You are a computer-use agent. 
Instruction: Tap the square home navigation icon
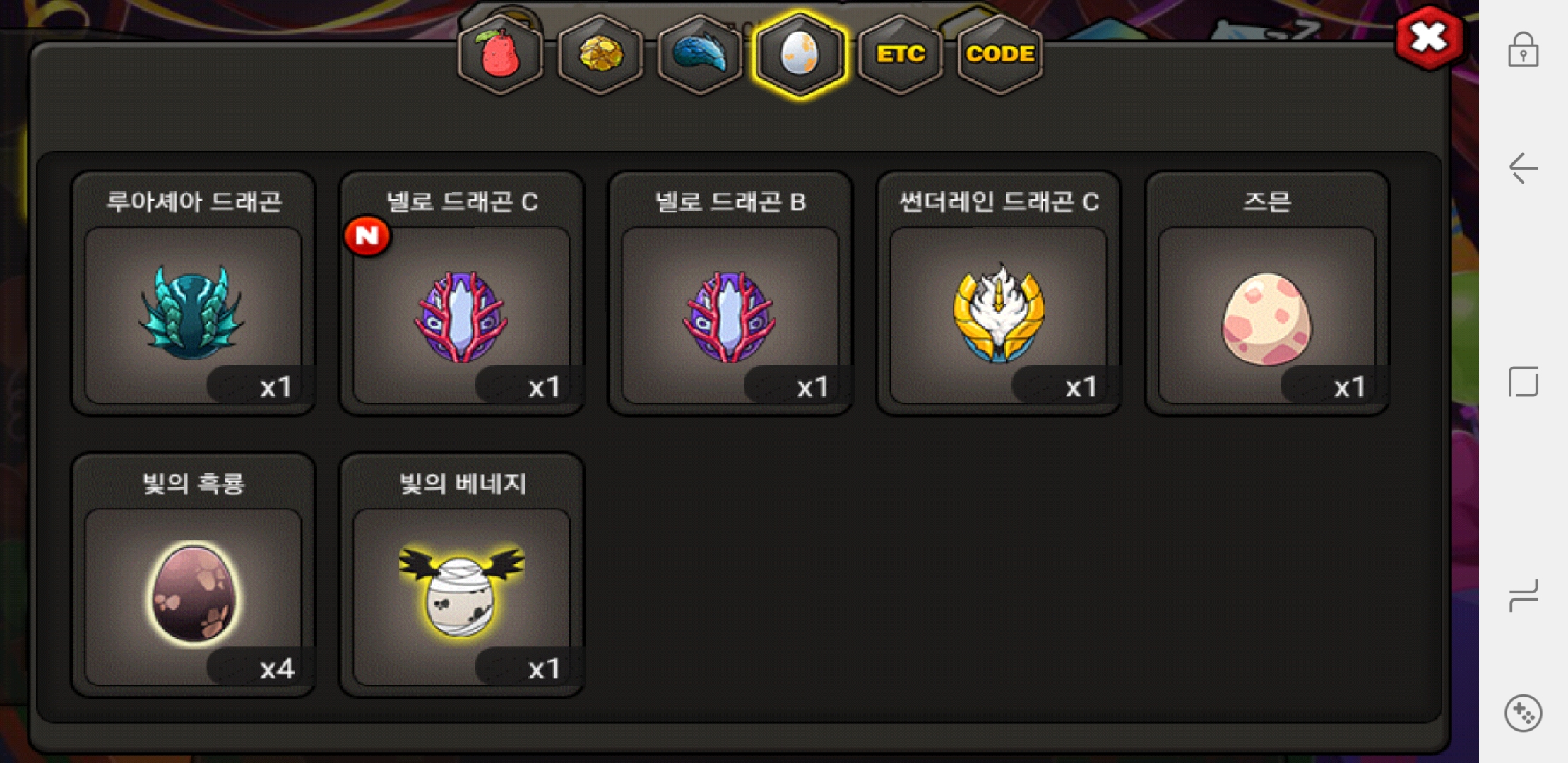1524,381
